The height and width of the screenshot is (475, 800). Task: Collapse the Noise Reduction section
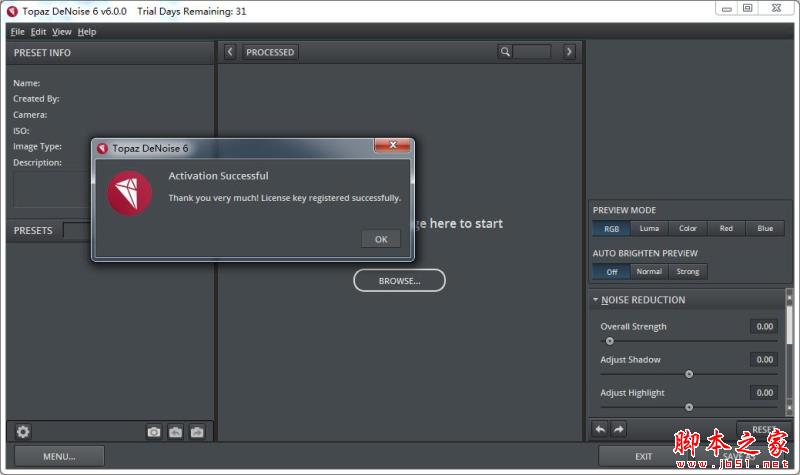[595, 299]
